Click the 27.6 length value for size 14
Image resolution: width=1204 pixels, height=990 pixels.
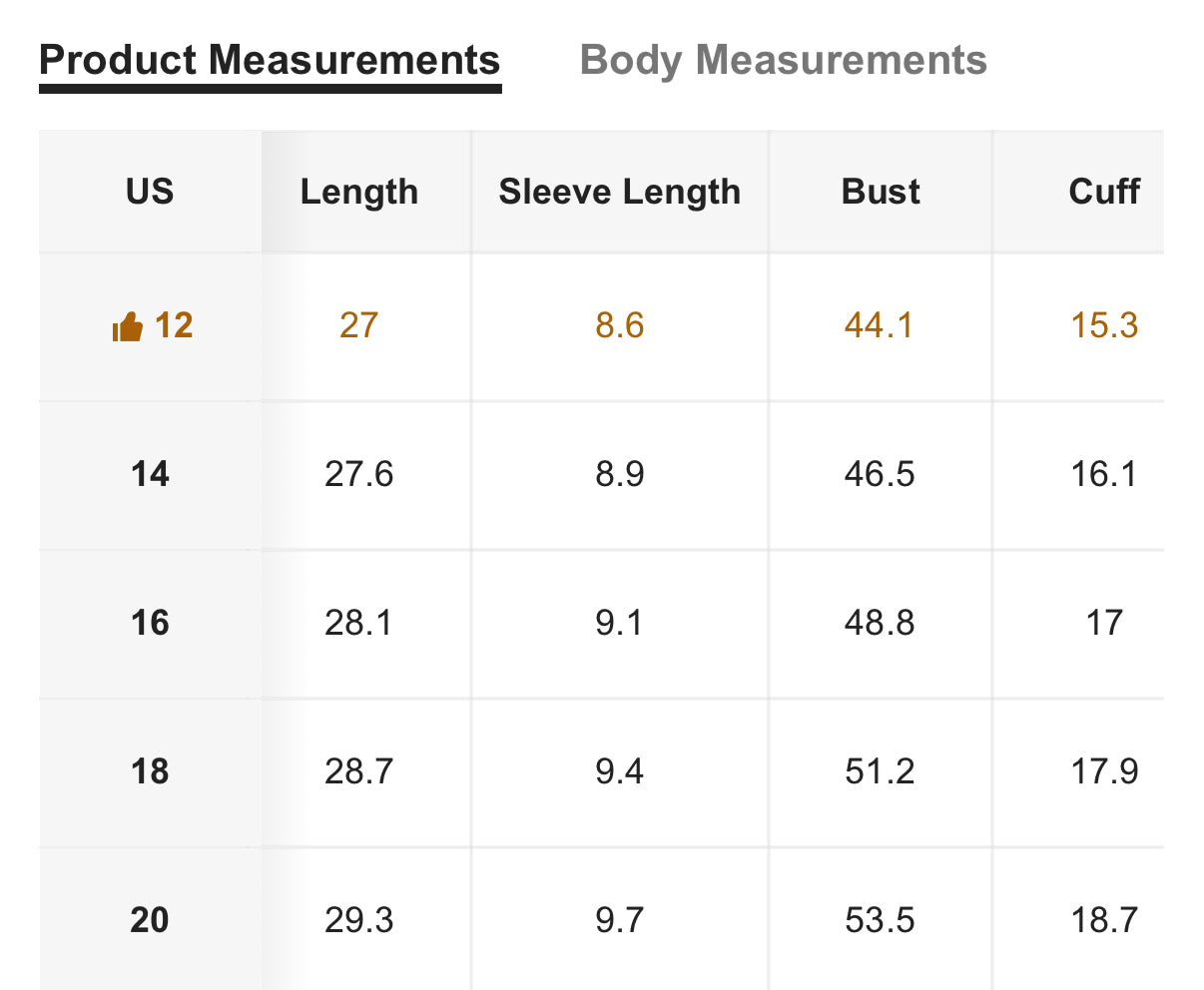click(x=358, y=473)
